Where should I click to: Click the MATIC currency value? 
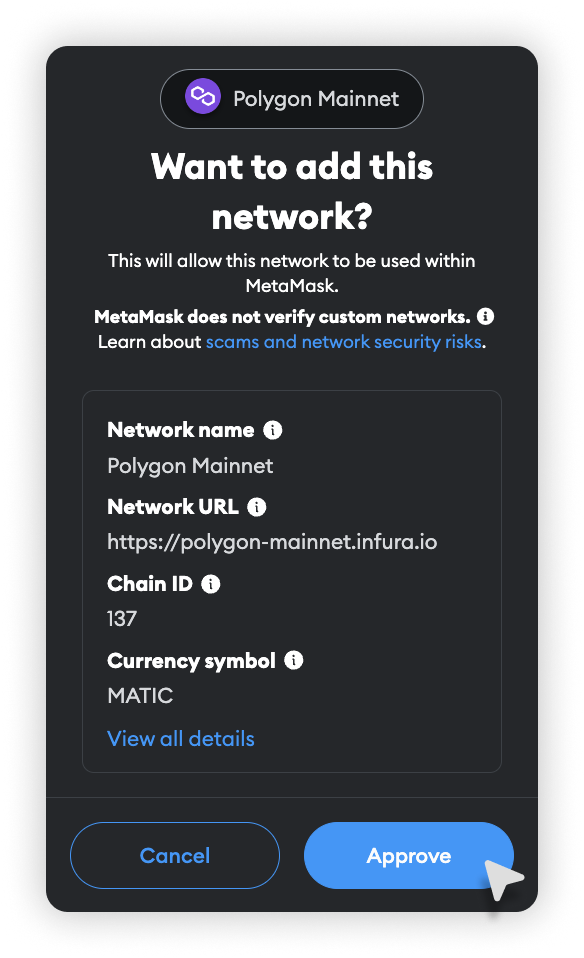141,696
